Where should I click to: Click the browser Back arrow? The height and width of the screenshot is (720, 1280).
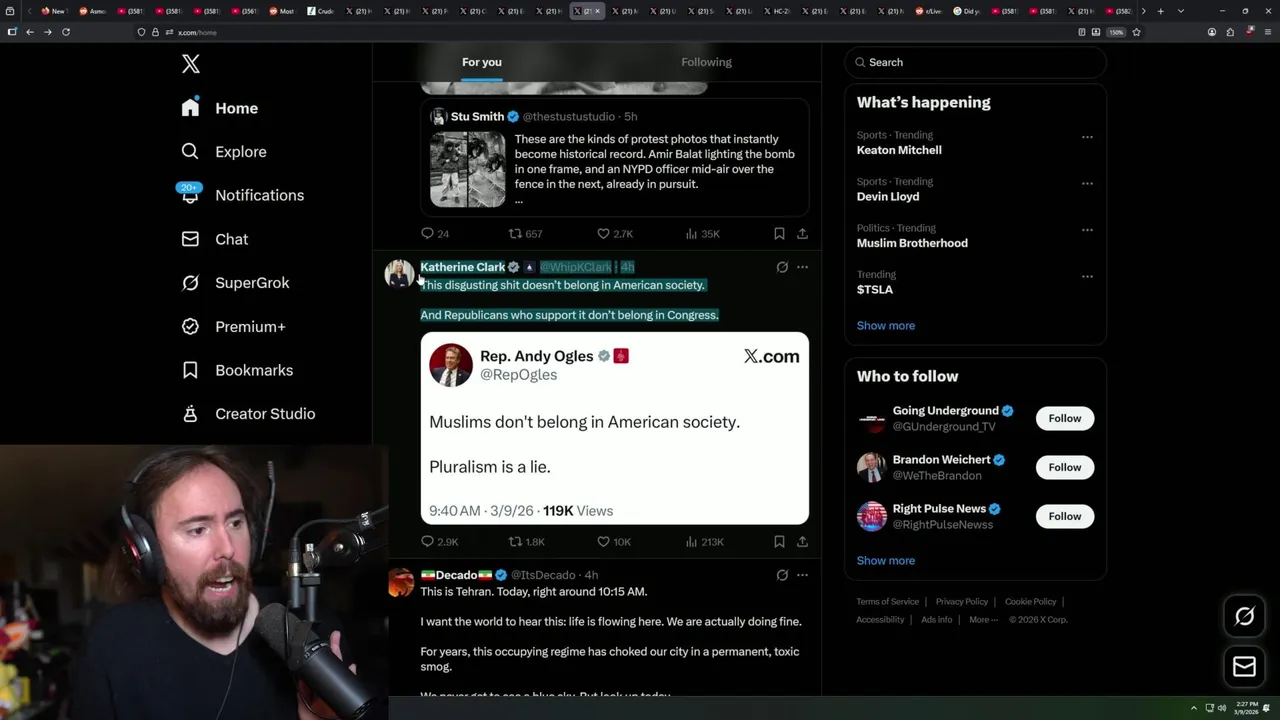coord(30,32)
